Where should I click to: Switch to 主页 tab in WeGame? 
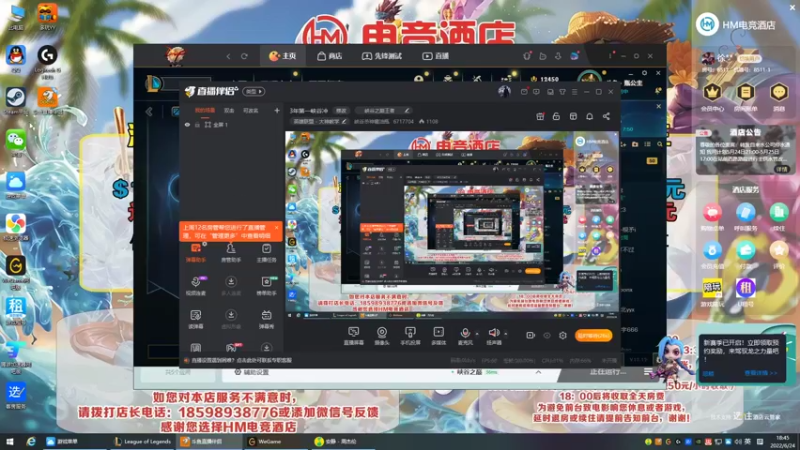pyautogui.click(x=283, y=56)
